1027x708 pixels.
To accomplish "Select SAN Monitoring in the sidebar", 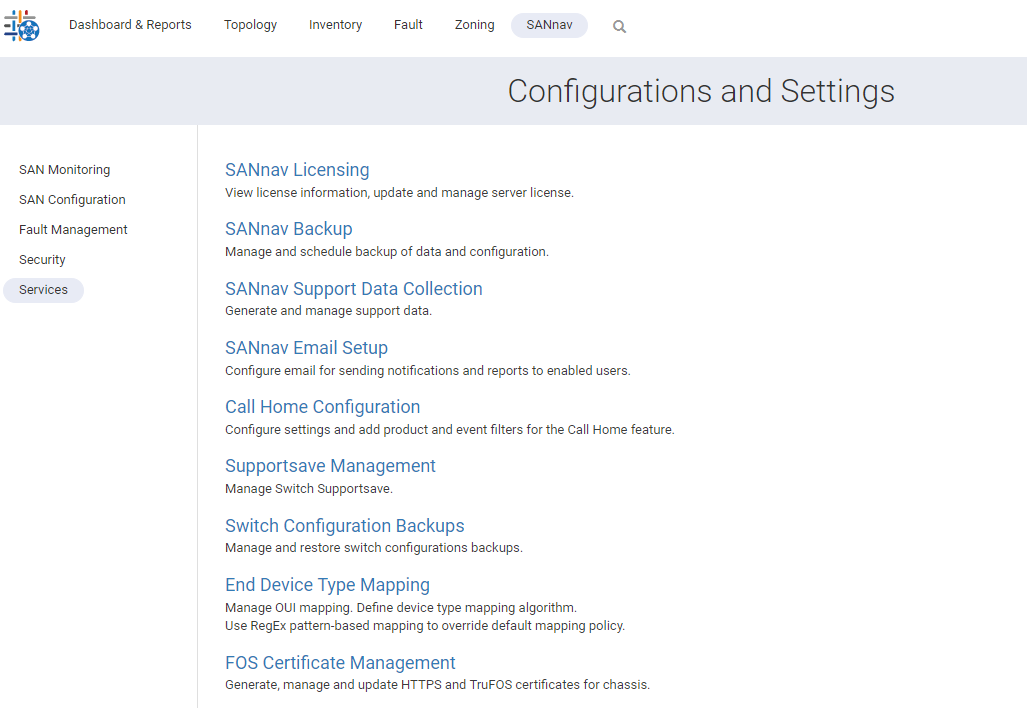I will pos(64,169).
